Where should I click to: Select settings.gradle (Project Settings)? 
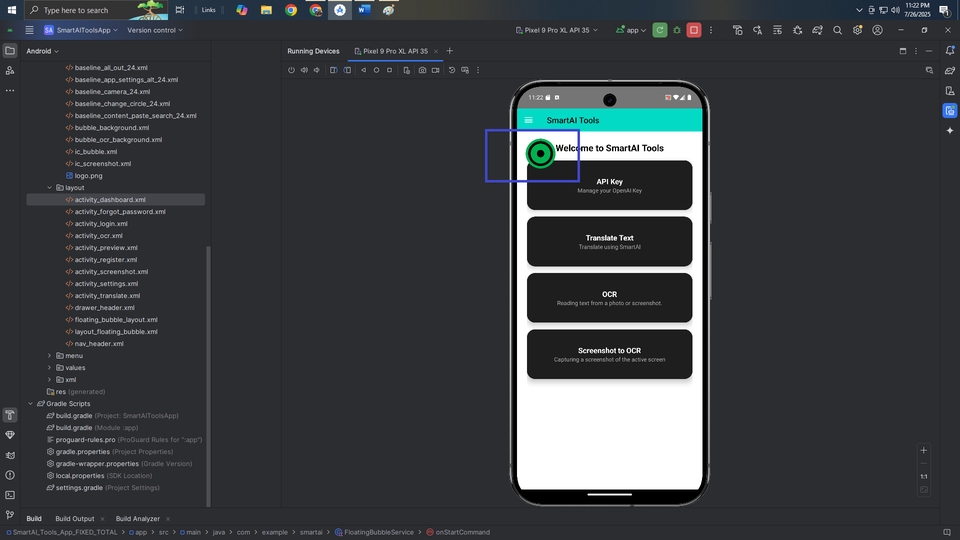tap(103, 487)
